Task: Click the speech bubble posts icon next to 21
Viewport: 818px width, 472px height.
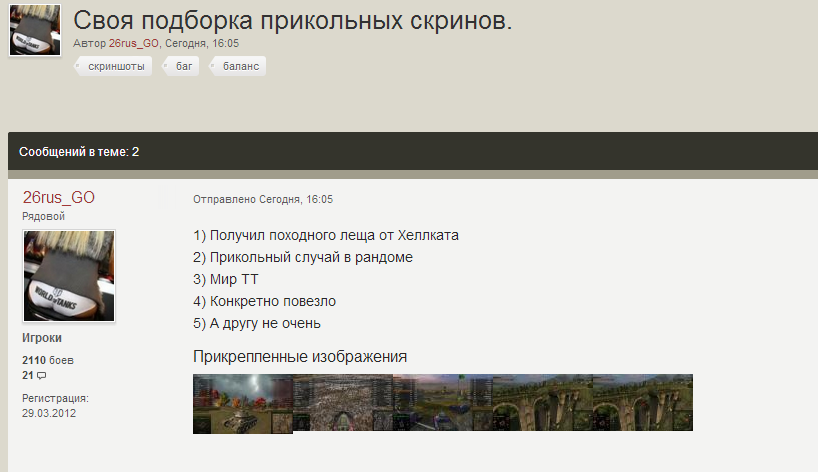Action: coord(42,376)
